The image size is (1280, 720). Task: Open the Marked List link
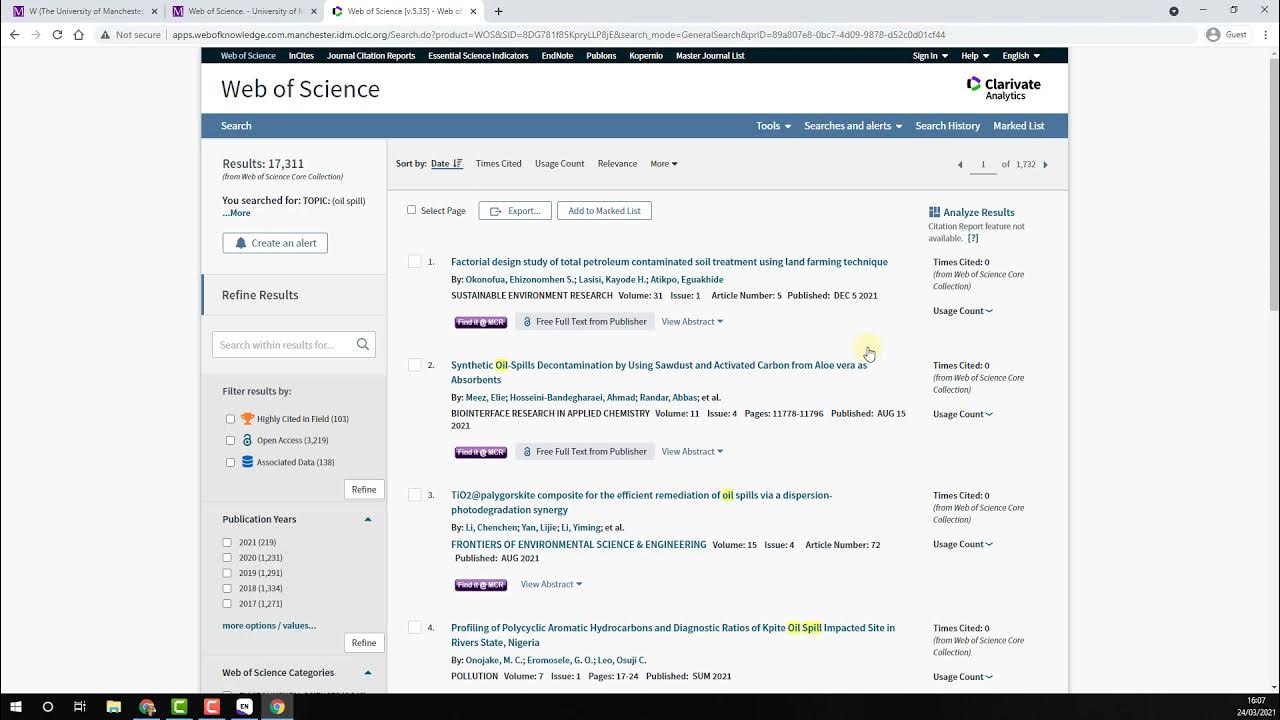1018,126
